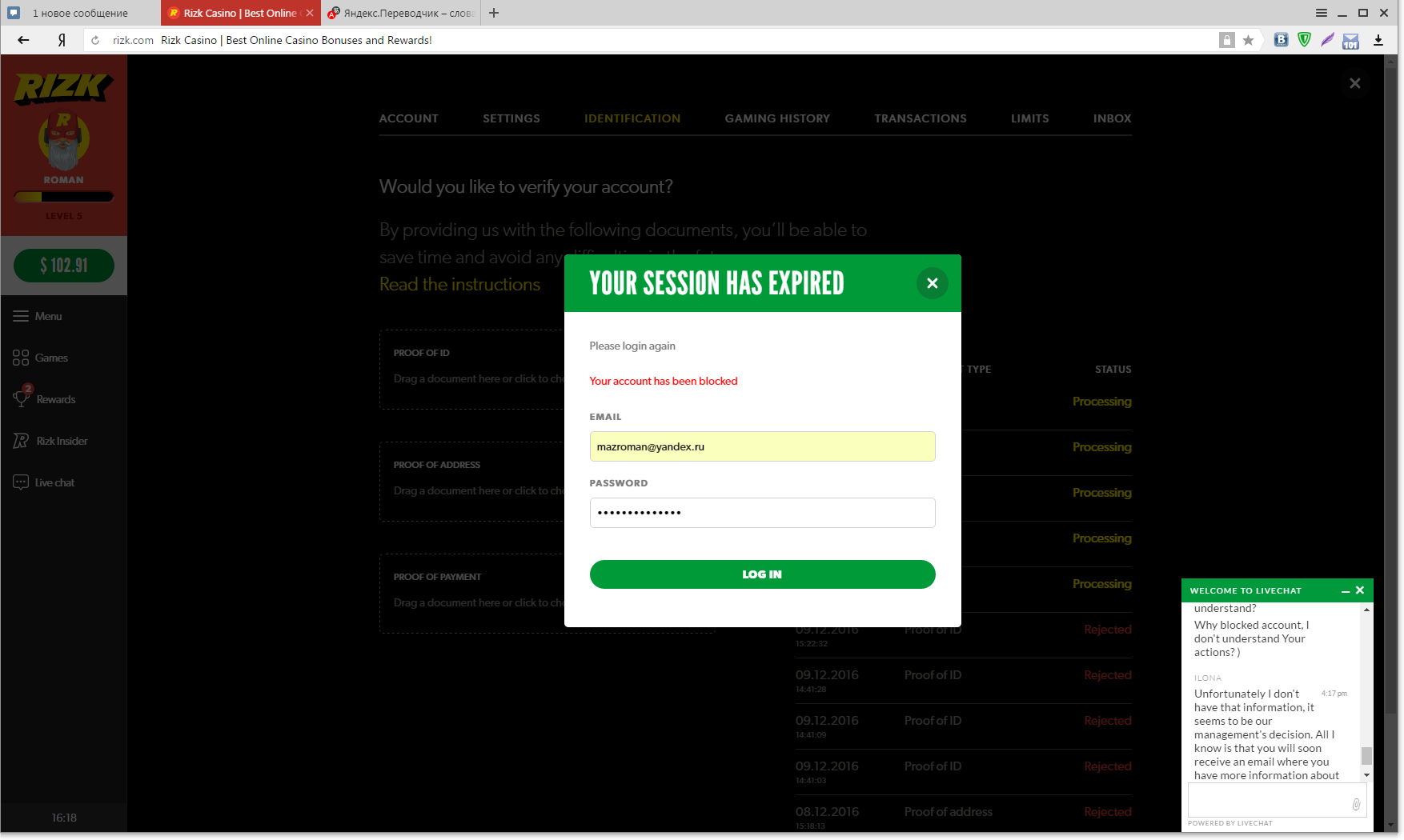The height and width of the screenshot is (840, 1404).
Task: Open browser downloads arrow icon
Action: tap(1378, 40)
